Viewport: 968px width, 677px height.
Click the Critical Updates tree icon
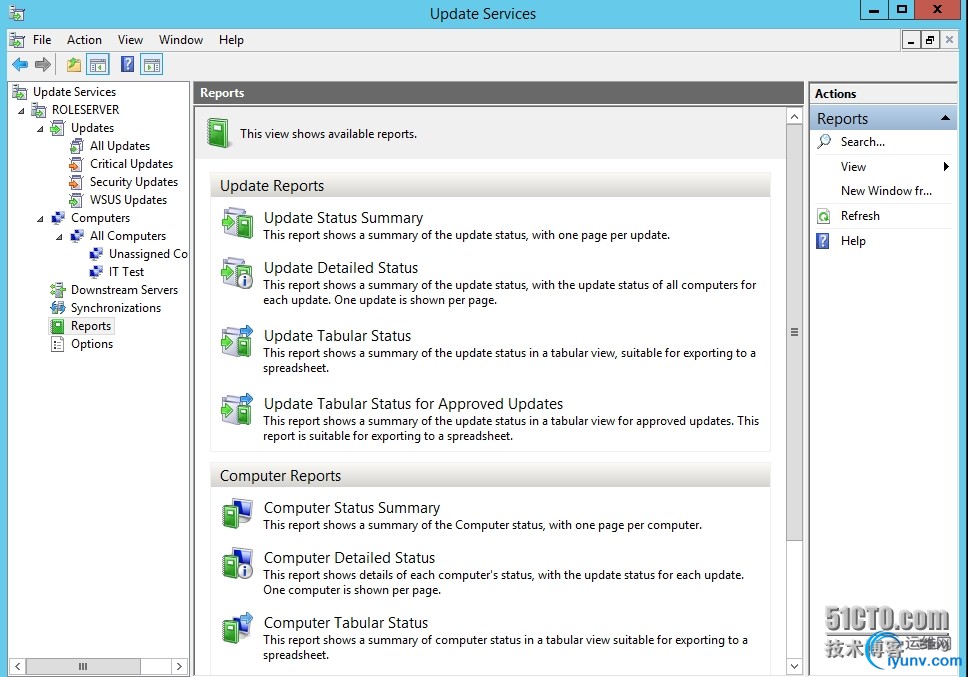(x=77, y=164)
